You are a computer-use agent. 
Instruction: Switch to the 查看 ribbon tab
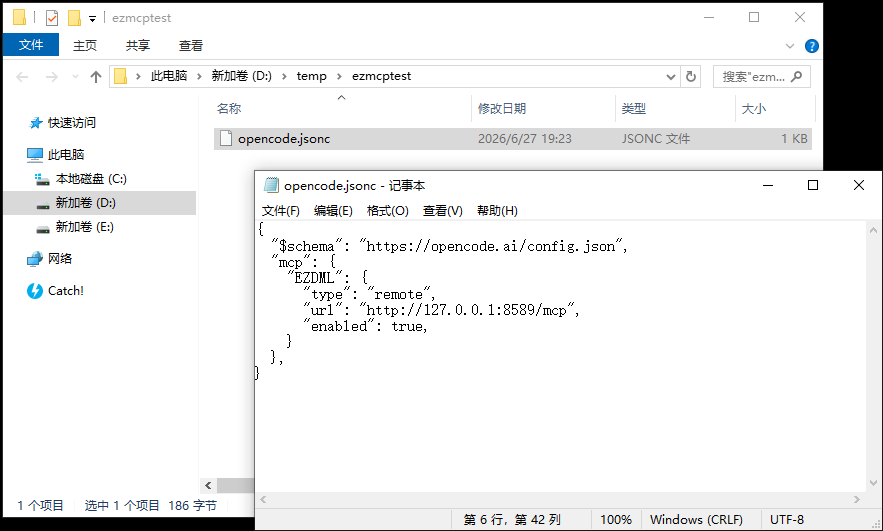pos(191,46)
